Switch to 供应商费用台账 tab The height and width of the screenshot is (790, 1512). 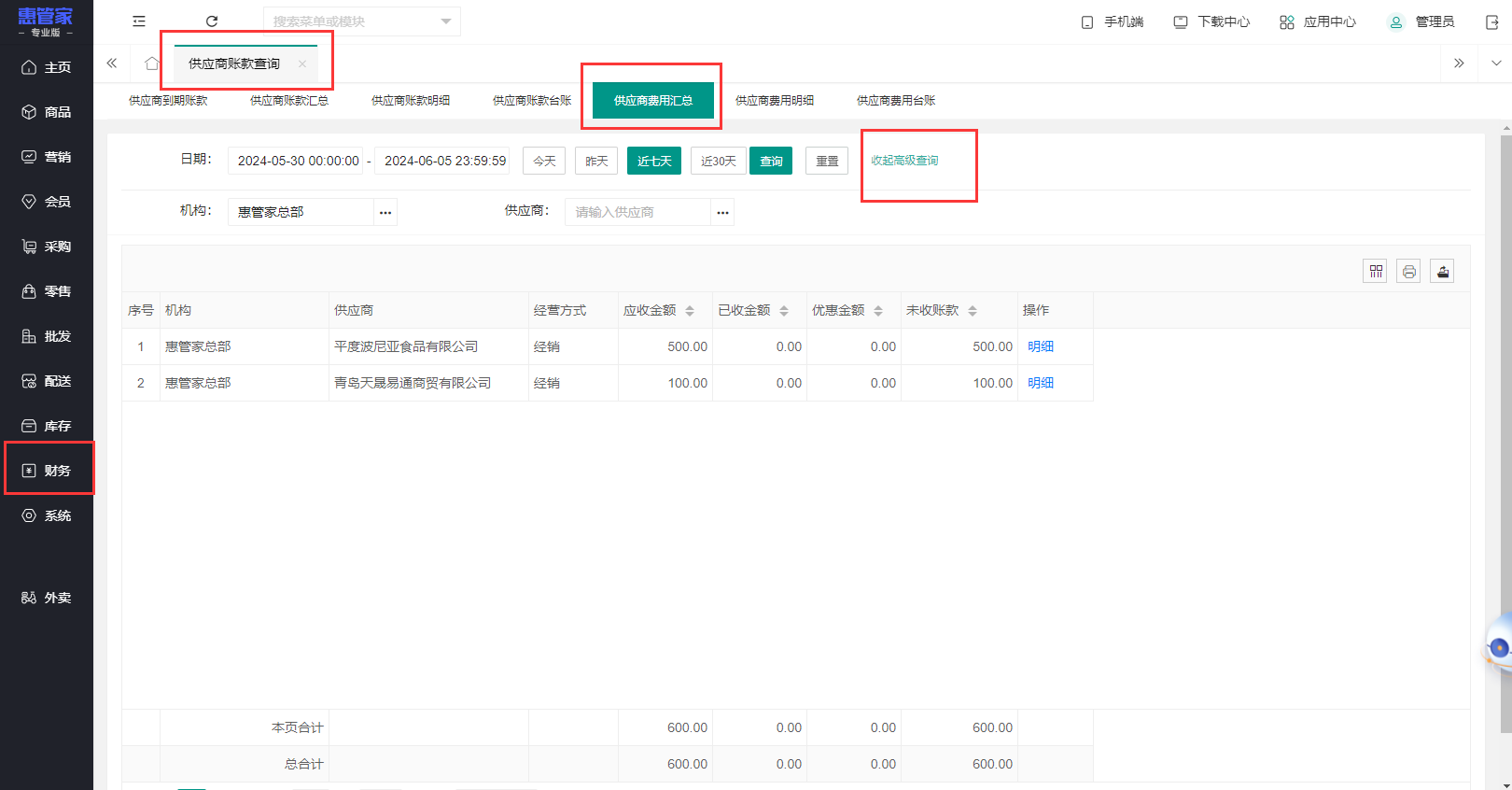coord(896,101)
